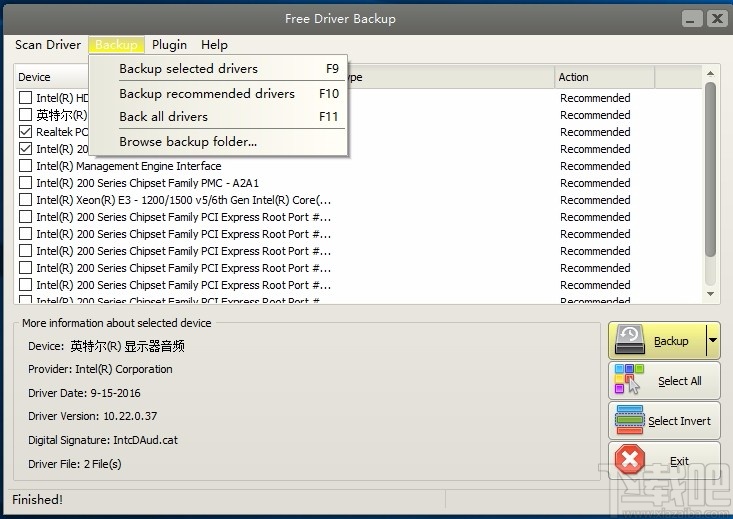Click the red Exit cross icon
The image size is (733, 519).
point(630,459)
